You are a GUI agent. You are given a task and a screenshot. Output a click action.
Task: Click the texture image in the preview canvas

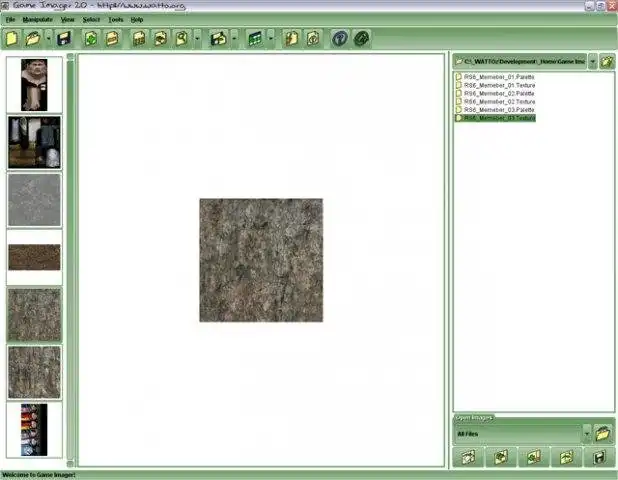tap(261, 260)
